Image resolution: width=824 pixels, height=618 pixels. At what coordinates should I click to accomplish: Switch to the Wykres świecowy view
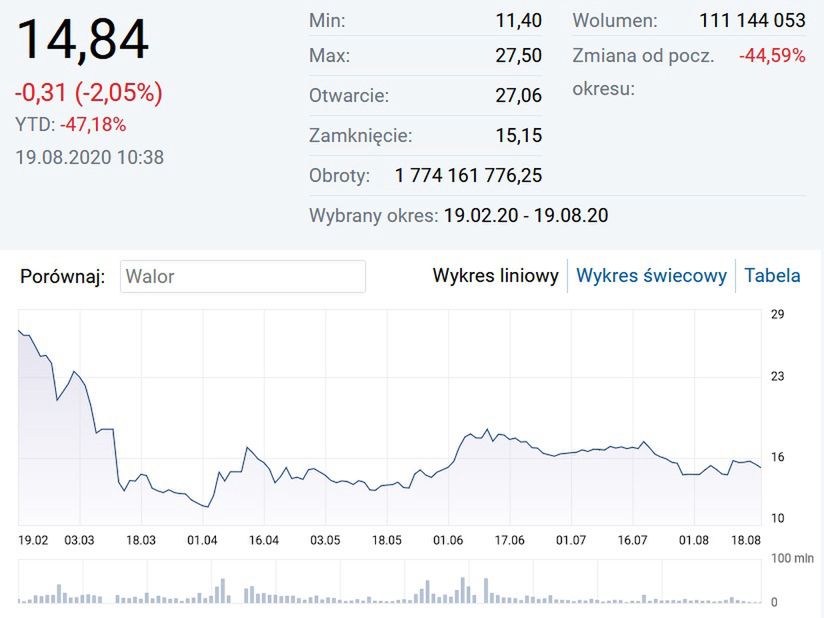pos(651,276)
